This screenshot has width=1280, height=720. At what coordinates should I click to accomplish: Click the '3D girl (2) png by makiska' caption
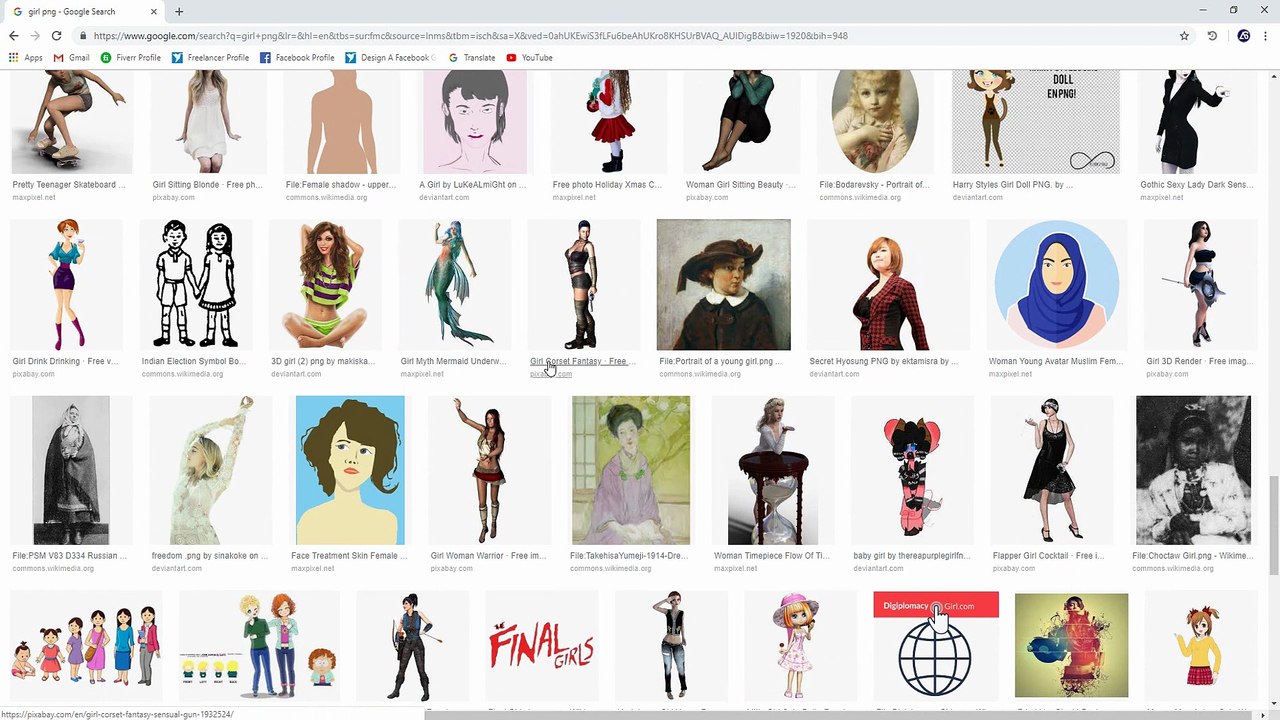coord(323,362)
